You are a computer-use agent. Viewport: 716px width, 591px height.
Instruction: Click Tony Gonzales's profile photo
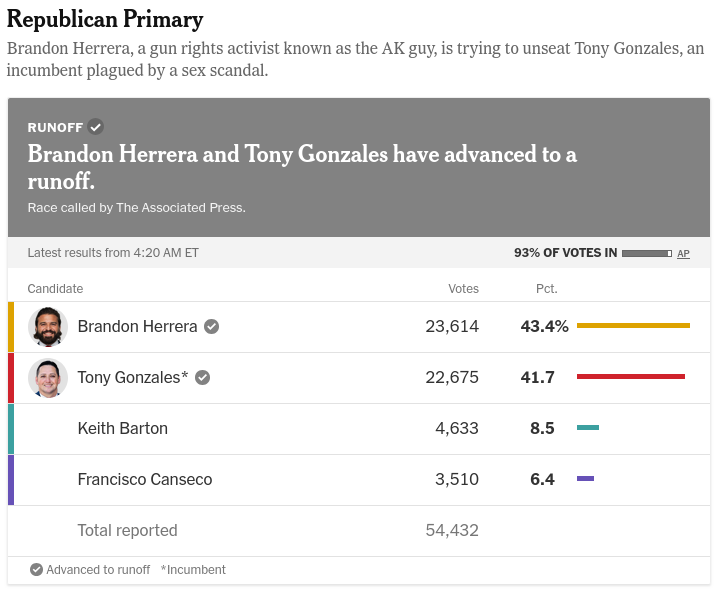[x=47, y=377]
